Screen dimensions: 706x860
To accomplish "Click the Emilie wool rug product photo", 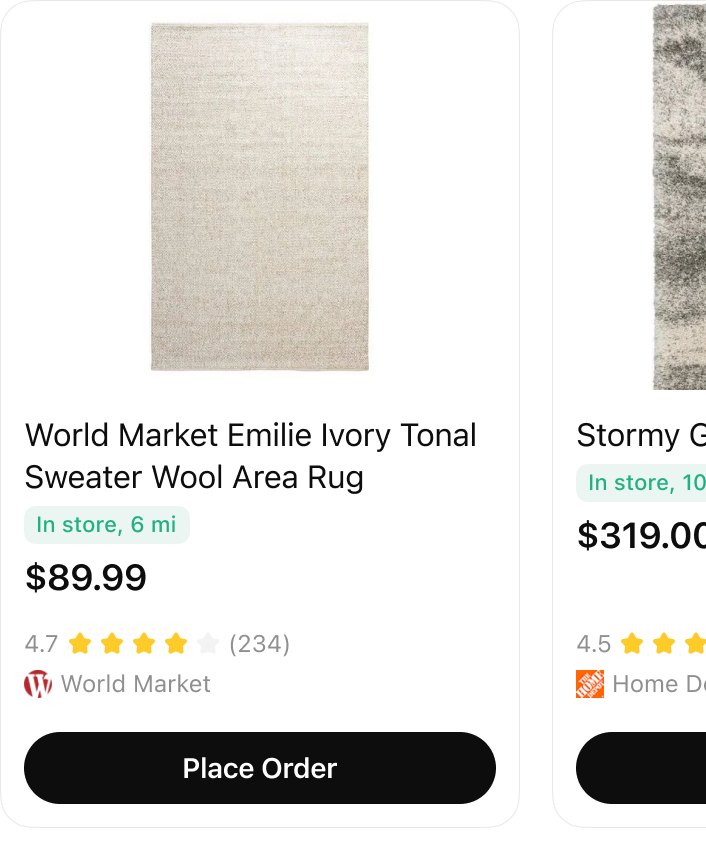I will click(259, 196).
